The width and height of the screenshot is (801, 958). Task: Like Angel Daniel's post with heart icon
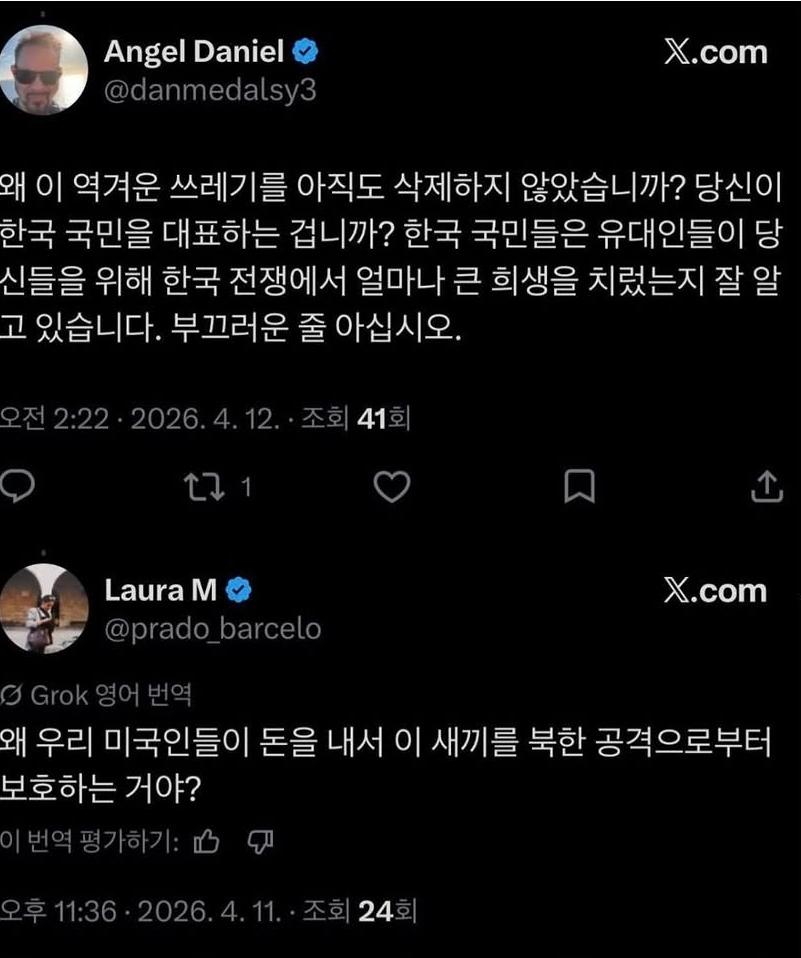(391, 487)
